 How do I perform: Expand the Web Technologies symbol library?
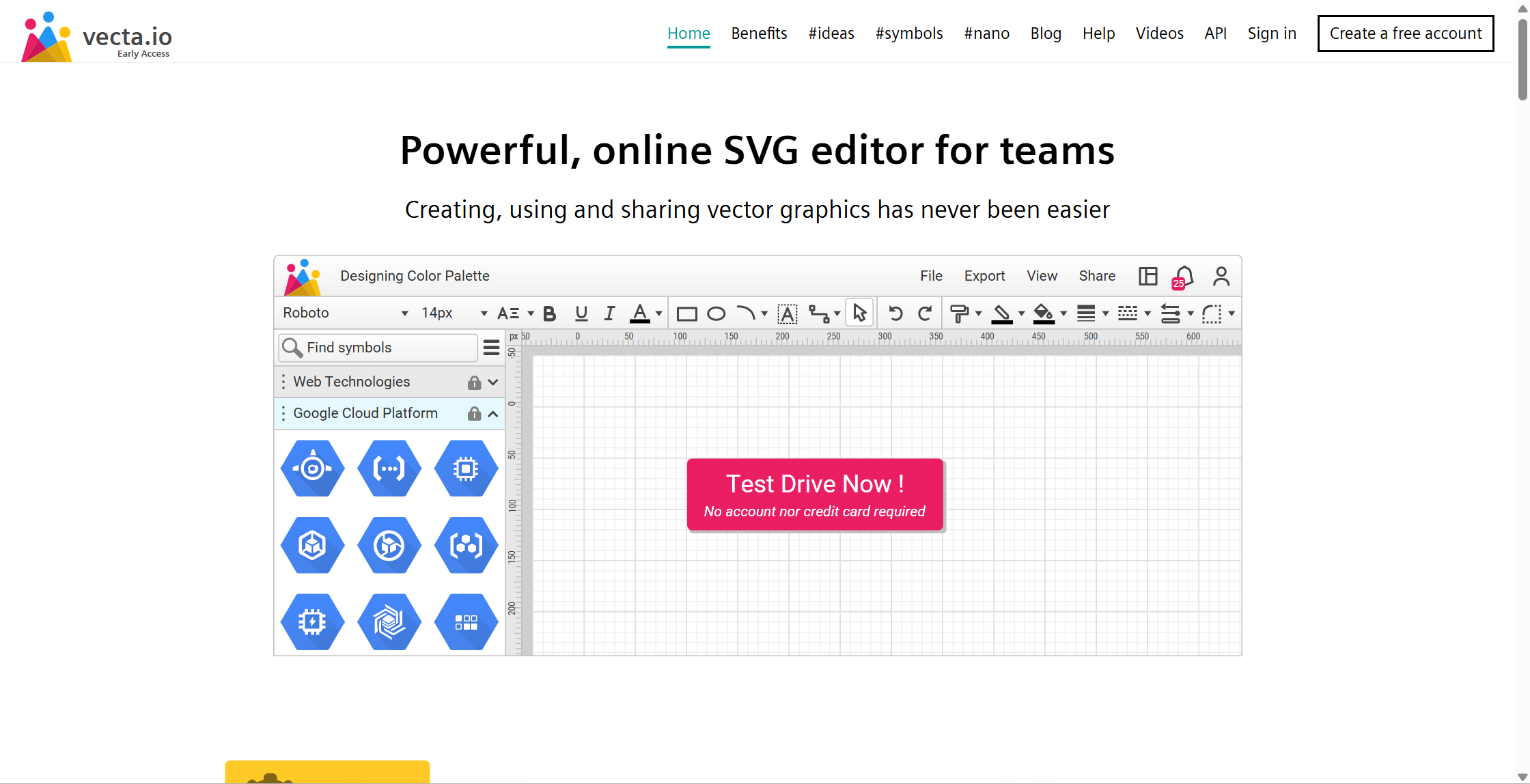tap(492, 382)
